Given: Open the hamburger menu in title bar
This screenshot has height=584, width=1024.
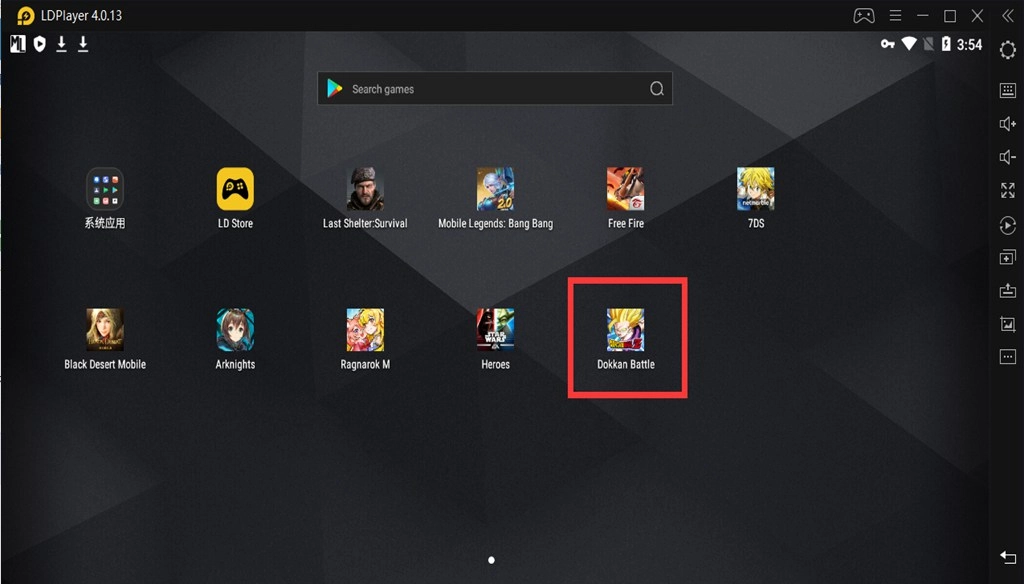Looking at the screenshot, I should pos(895,15).
